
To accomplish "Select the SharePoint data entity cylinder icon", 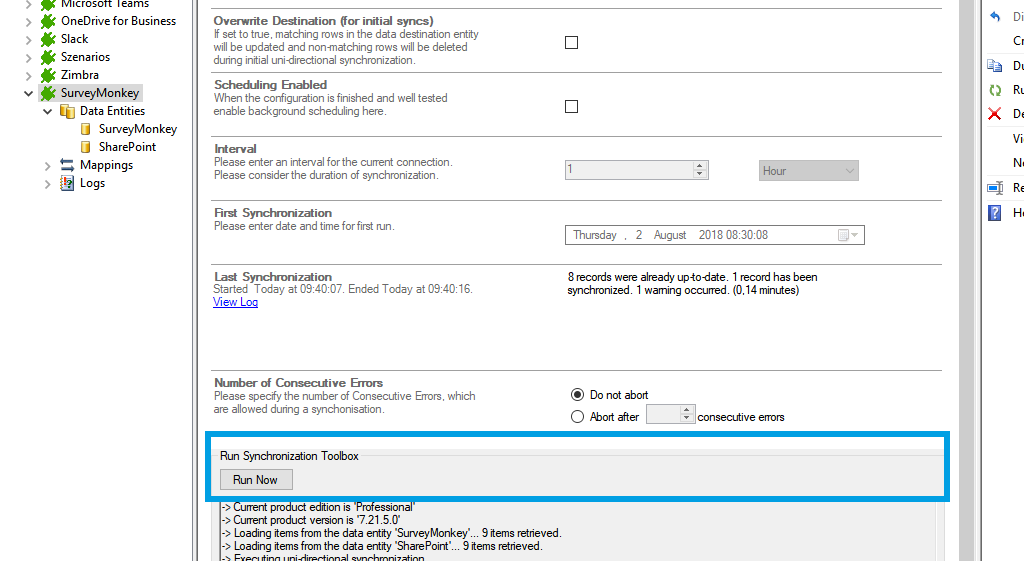I will 87,147.
